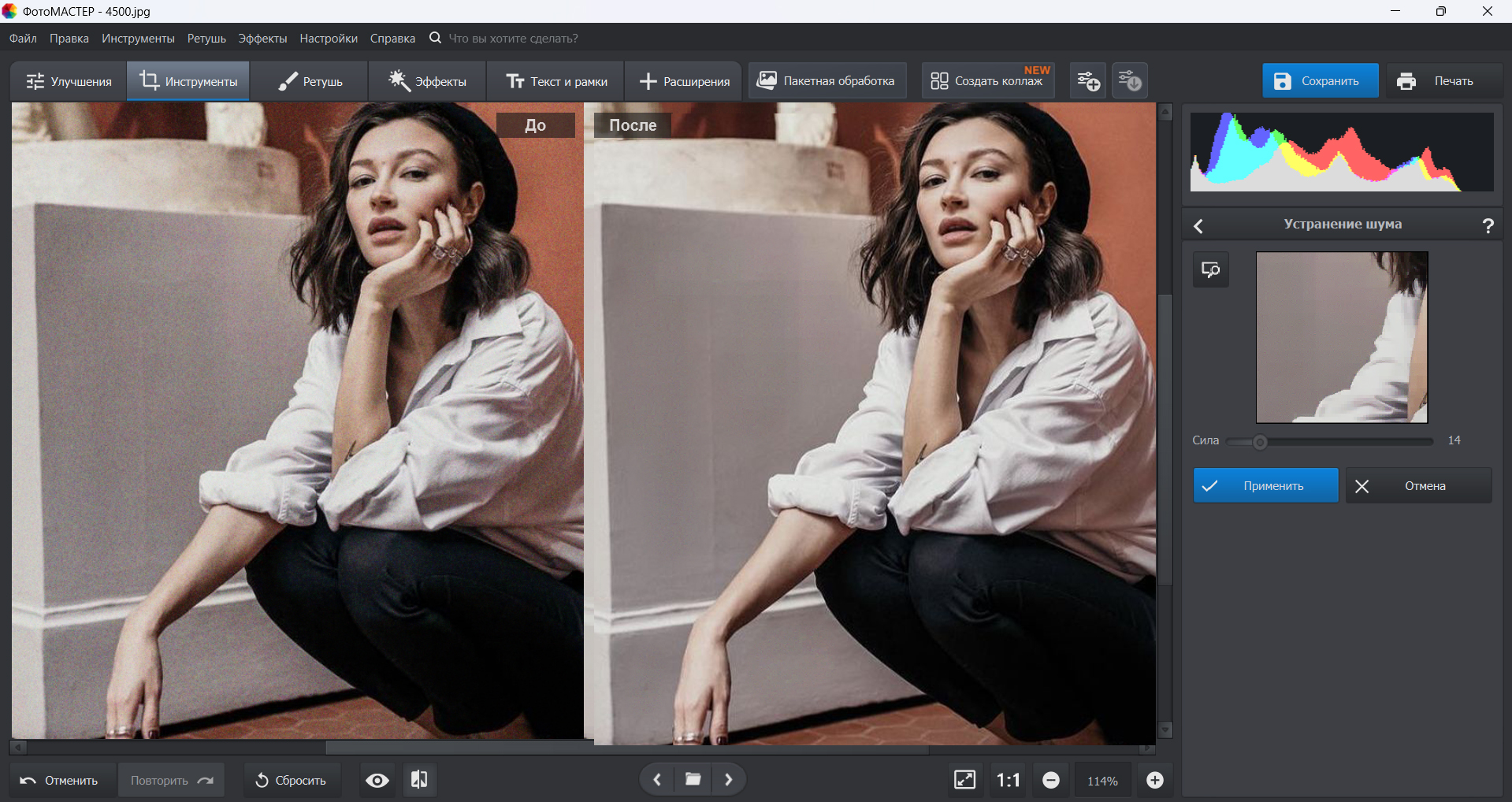The image size is (1512, 802).
Task: Click the edit history sliders icon
Action: tap(1130, 81)
